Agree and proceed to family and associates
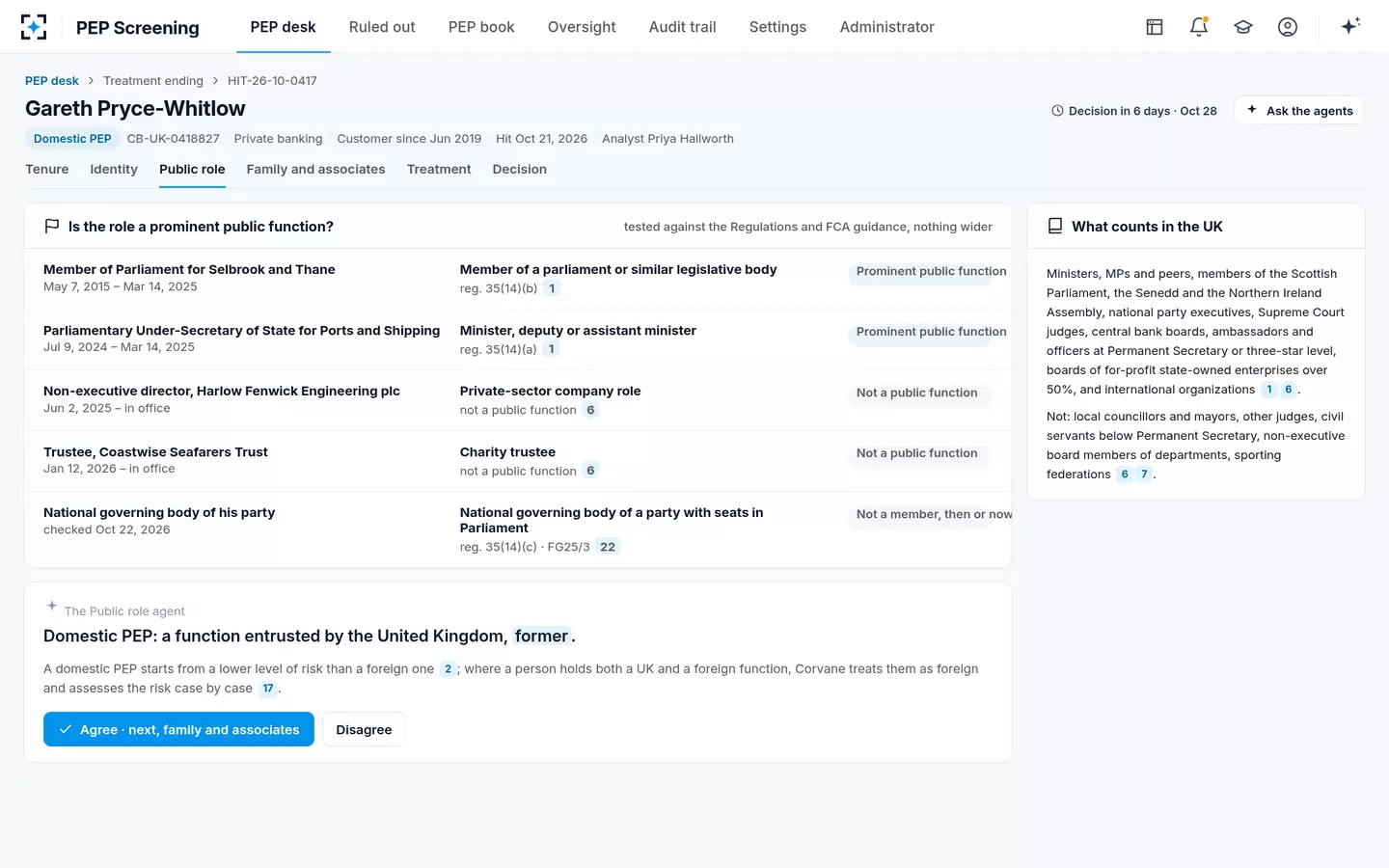 [178, 729]
